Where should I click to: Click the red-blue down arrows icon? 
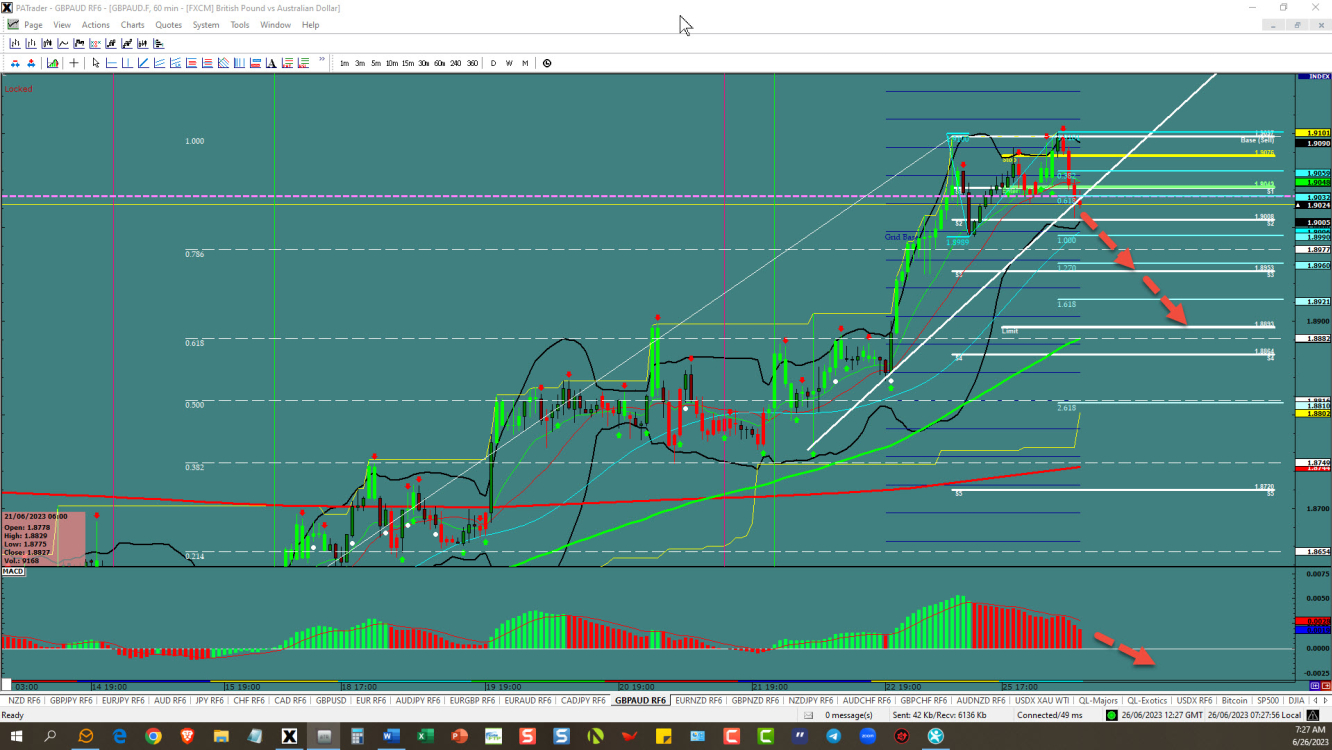coord(15,63)
